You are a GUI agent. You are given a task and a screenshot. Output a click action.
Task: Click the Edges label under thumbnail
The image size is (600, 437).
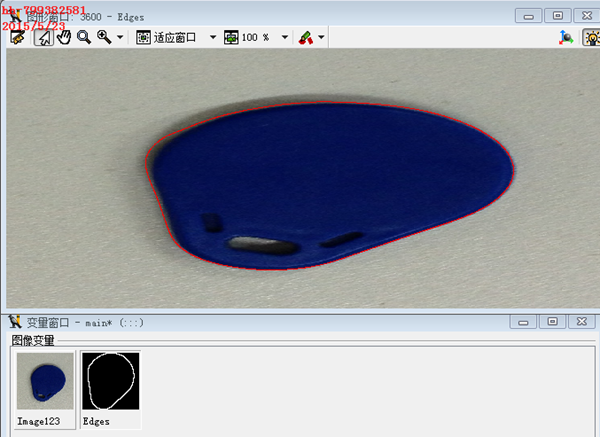click(96, 421)
